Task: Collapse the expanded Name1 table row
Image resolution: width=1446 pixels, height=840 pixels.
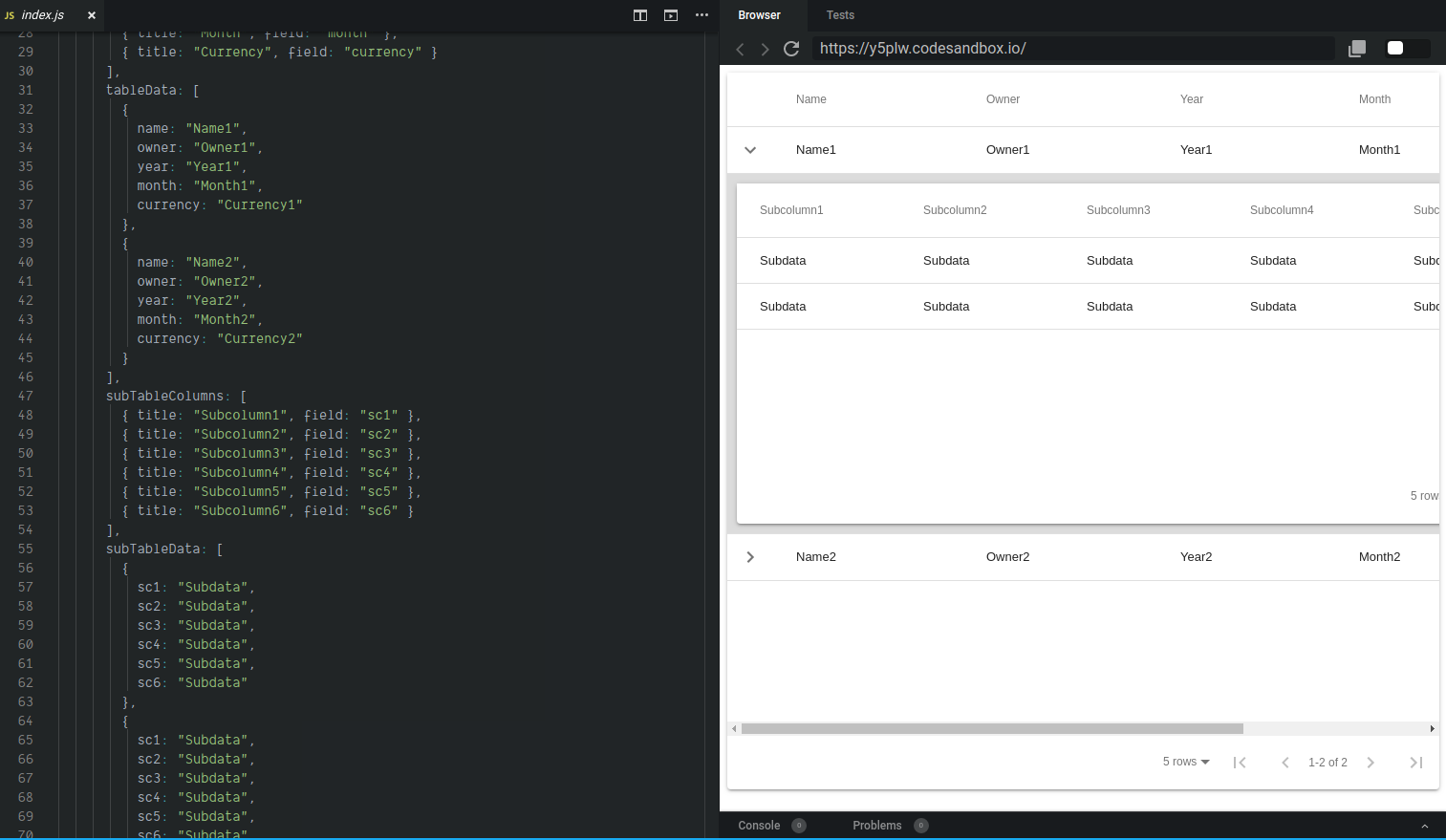Action: click(750, 150)
